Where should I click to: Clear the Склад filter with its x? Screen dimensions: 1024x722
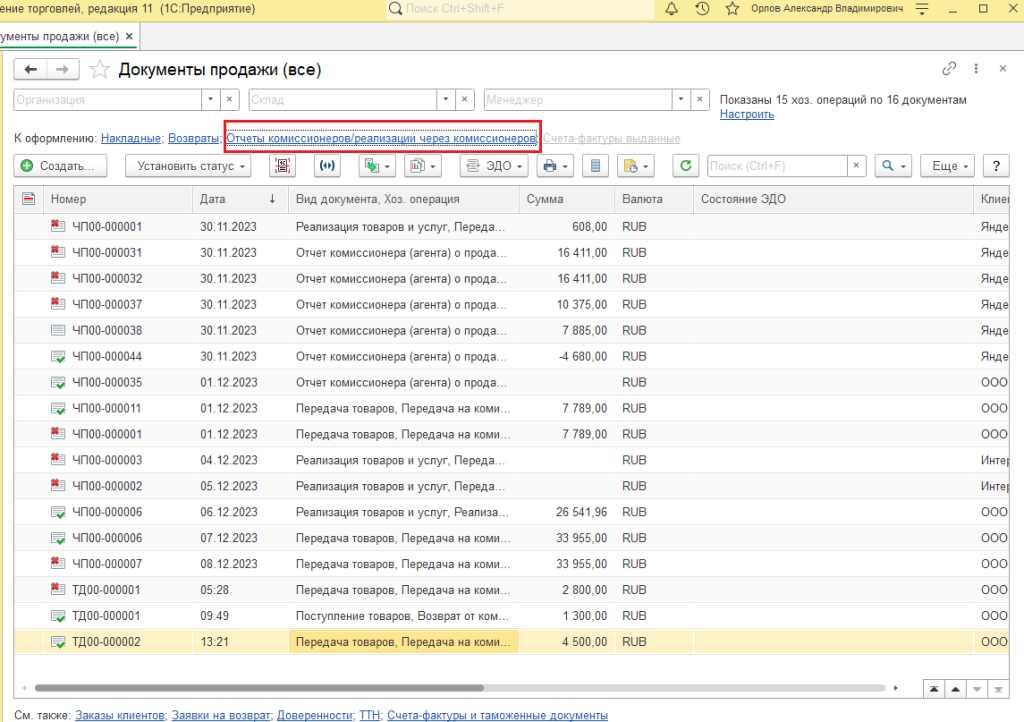[464, 99]
